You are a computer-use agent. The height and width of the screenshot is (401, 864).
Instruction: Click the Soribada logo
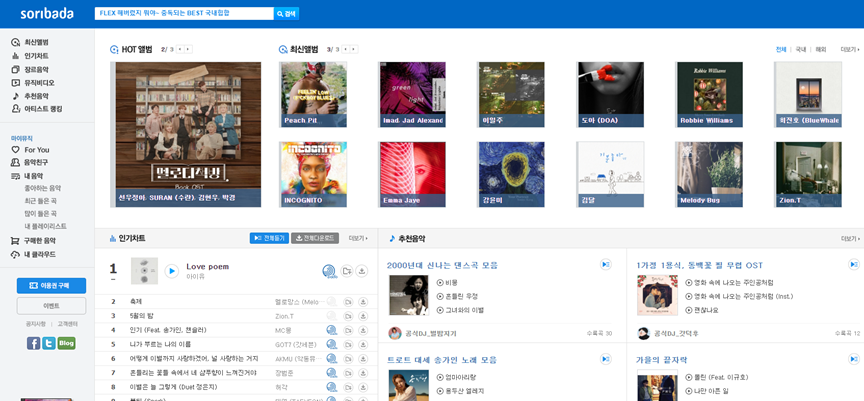[47, 14]
